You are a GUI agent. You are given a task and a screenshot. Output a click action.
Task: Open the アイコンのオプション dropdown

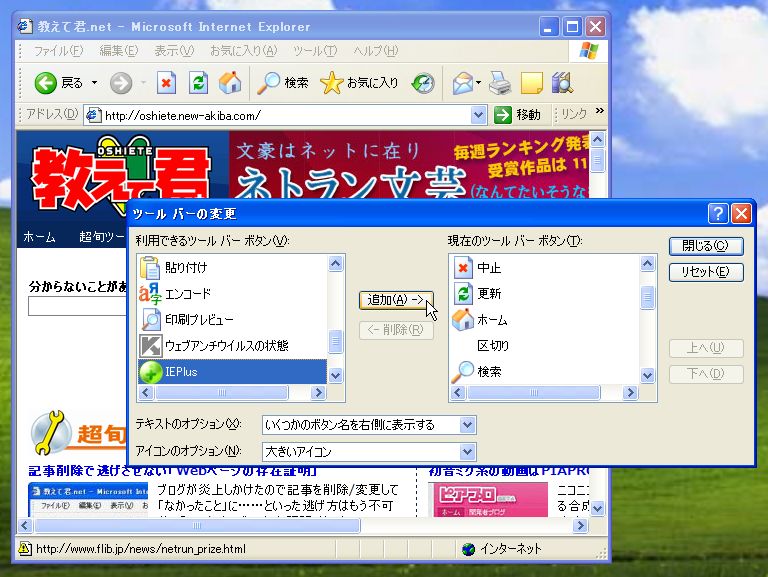click(x=467, y=451)
